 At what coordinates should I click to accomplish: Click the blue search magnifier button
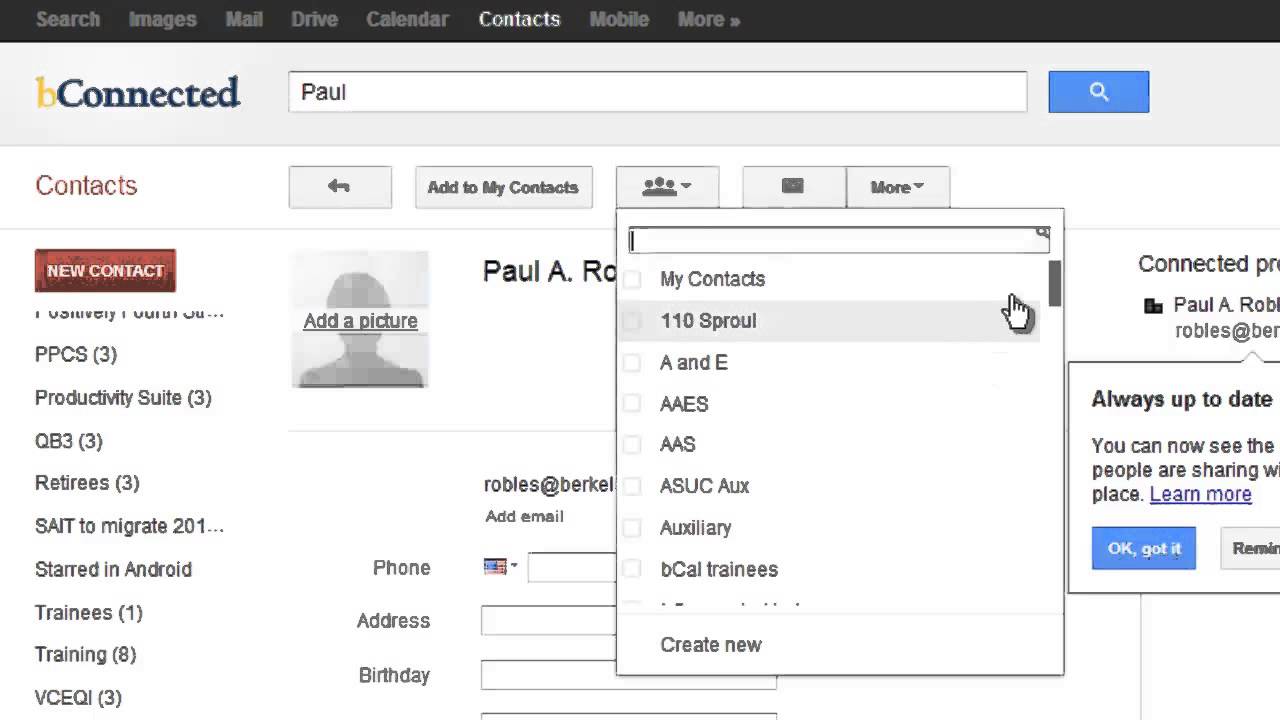click(x=1098, y=92)
